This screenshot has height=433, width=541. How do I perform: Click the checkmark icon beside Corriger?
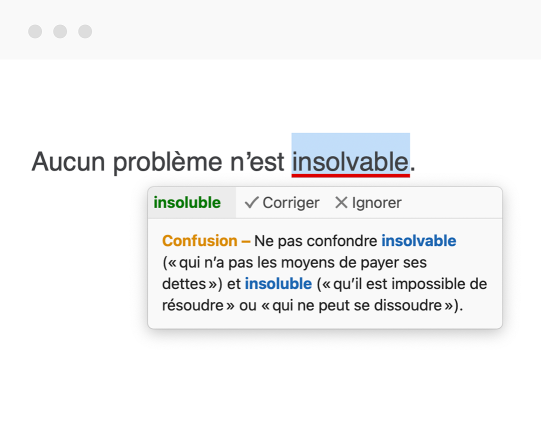[x=252, y=203]
